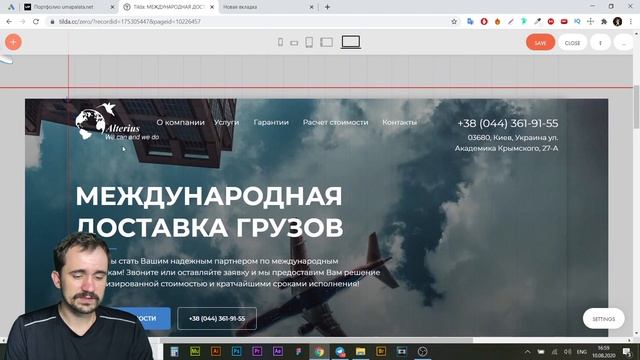This screenshot has height=360, width=640.
Task: Click the flame extension icon
Action: pos(497,22)
